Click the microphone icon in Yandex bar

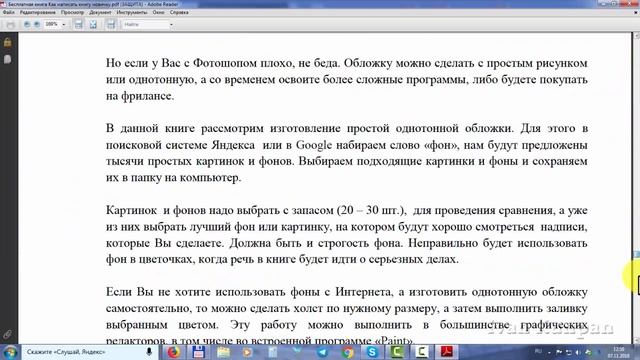(149, 352)
